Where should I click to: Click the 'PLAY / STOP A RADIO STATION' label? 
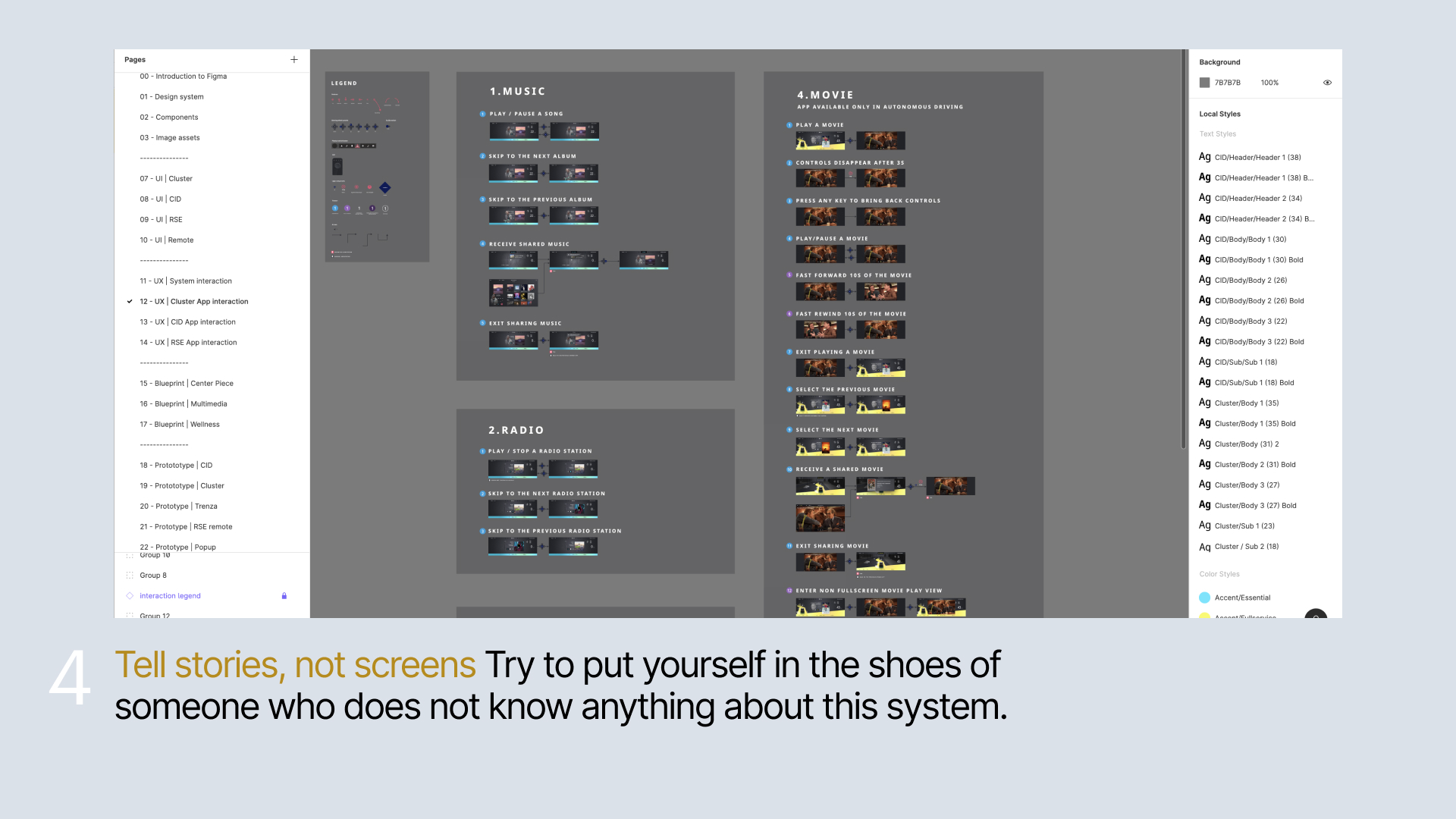(x=540, y=451)
